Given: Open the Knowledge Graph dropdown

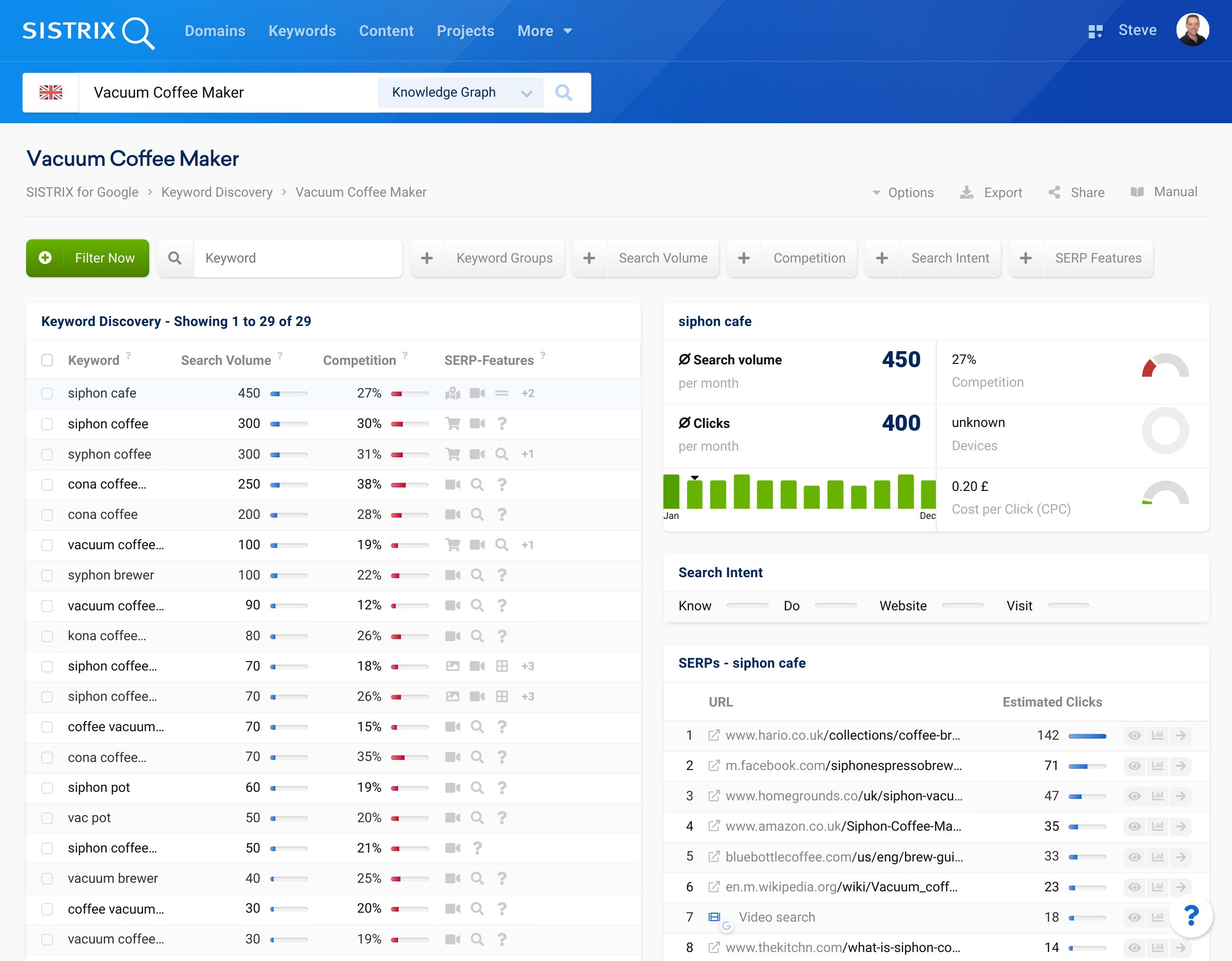Looking at the screenshot, I should 461,92.
